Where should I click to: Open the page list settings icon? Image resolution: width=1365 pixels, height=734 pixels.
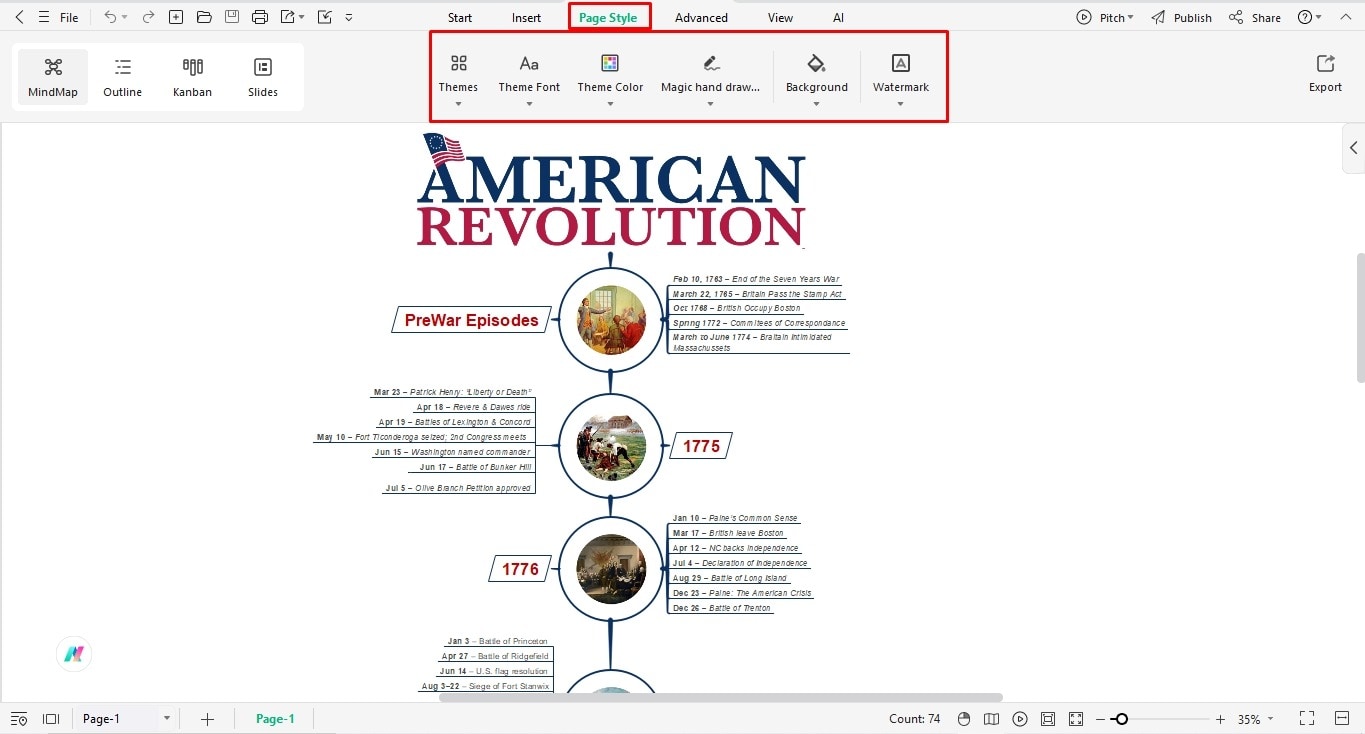click(19, 719)
